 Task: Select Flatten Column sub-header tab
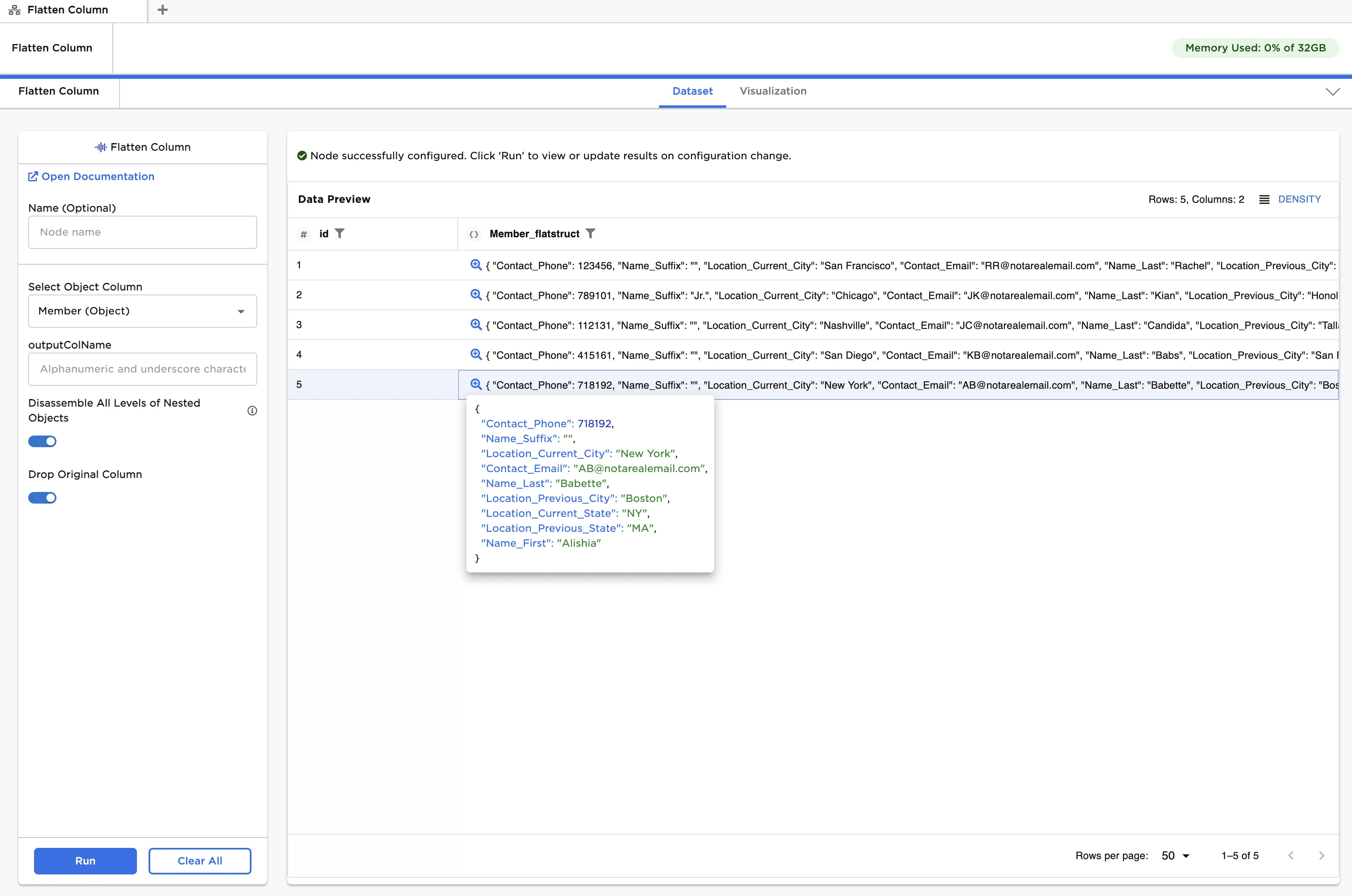click(59, 91)
